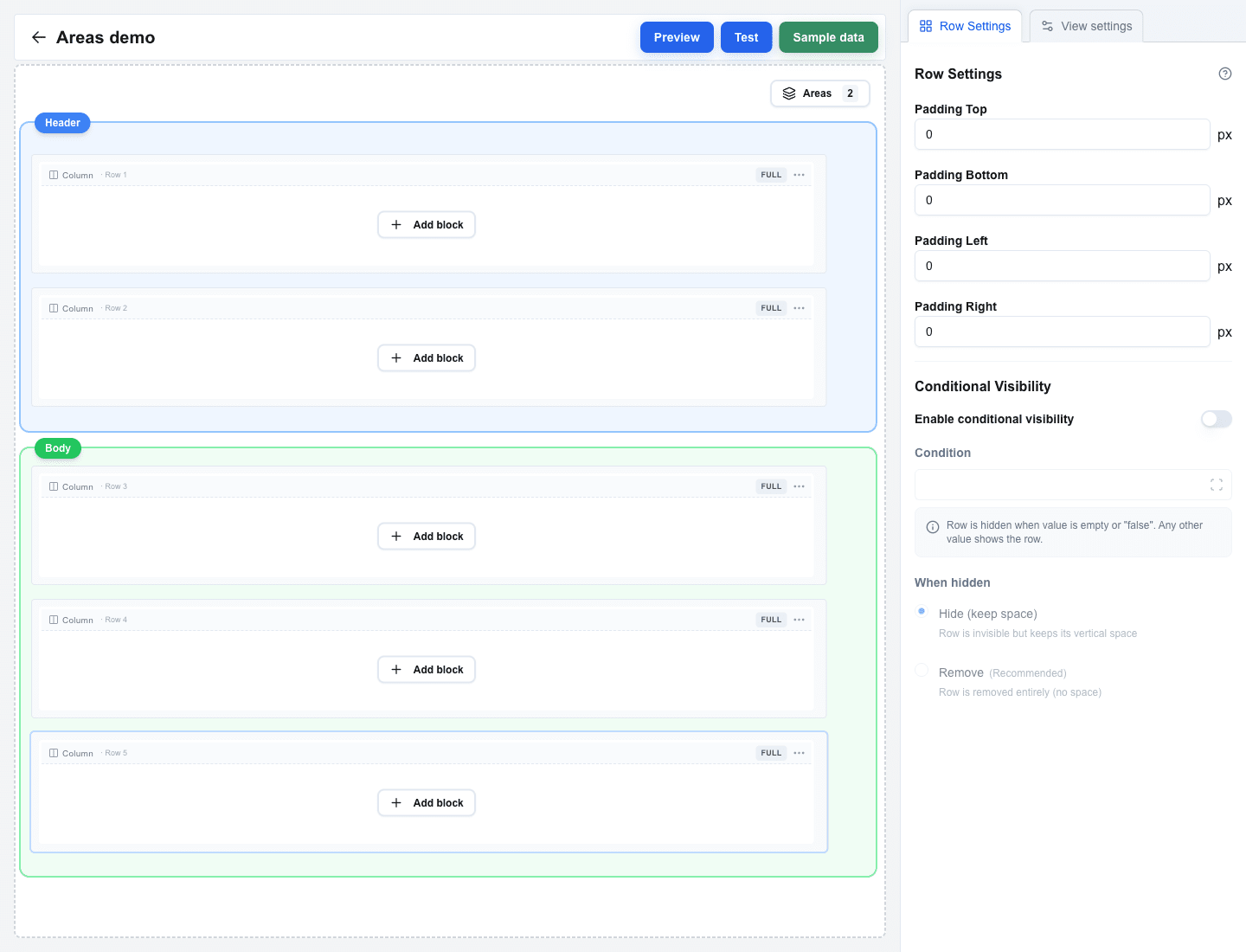The height and width of the screenshot is (952, 1246).
Task: Open the help icon next to Row Settings
Action: click(1225, 74)
